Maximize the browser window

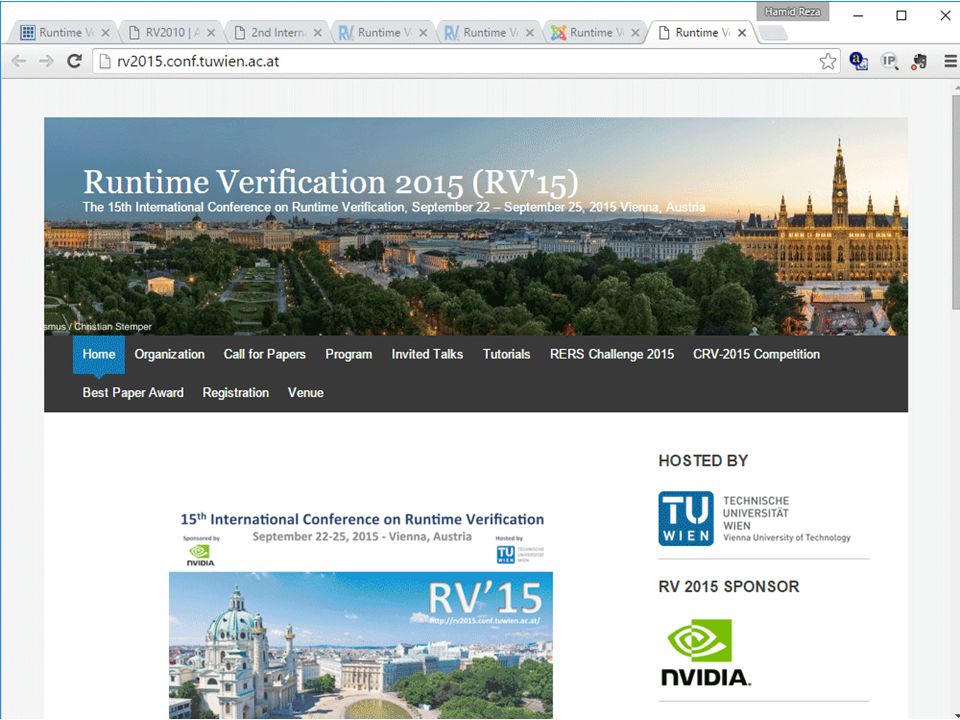point(901,15)
